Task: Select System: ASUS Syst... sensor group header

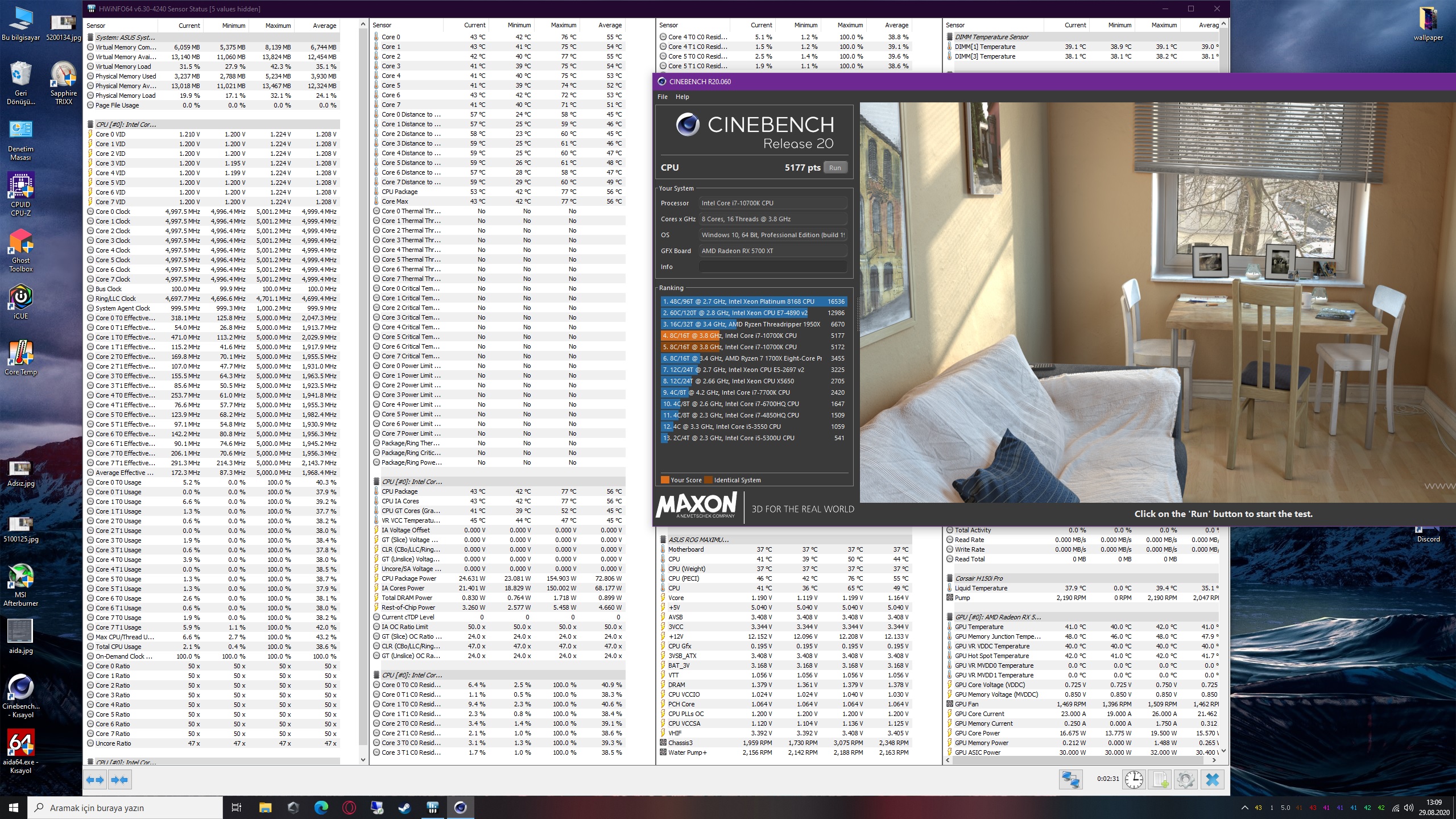Action: pos(213,38)
